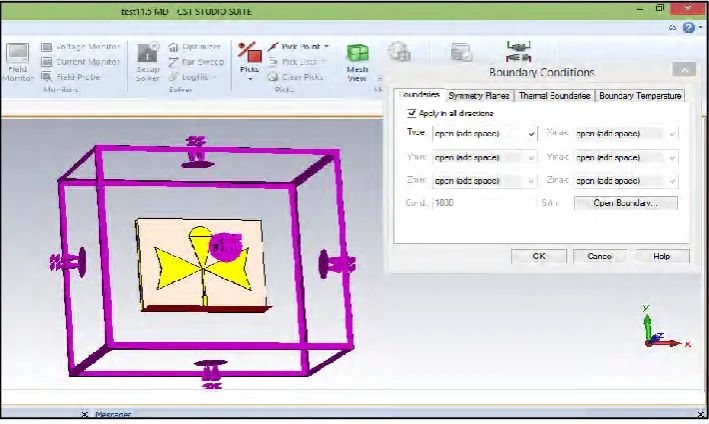The width and height of the screenshot is (709, 424).
Task: Click the XYZ coordinate axis indicator
Action: pyautogui.click(x=665, y=328)
